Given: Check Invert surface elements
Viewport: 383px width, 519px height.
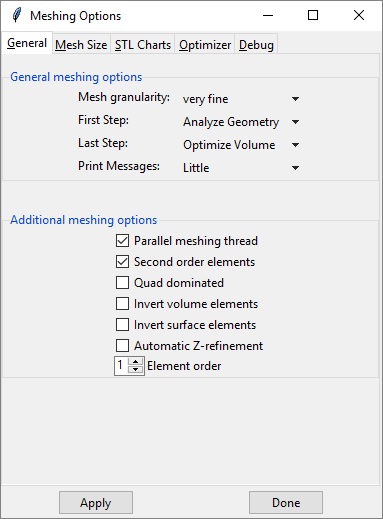Looking at the screenshot, I should [122, 325].
